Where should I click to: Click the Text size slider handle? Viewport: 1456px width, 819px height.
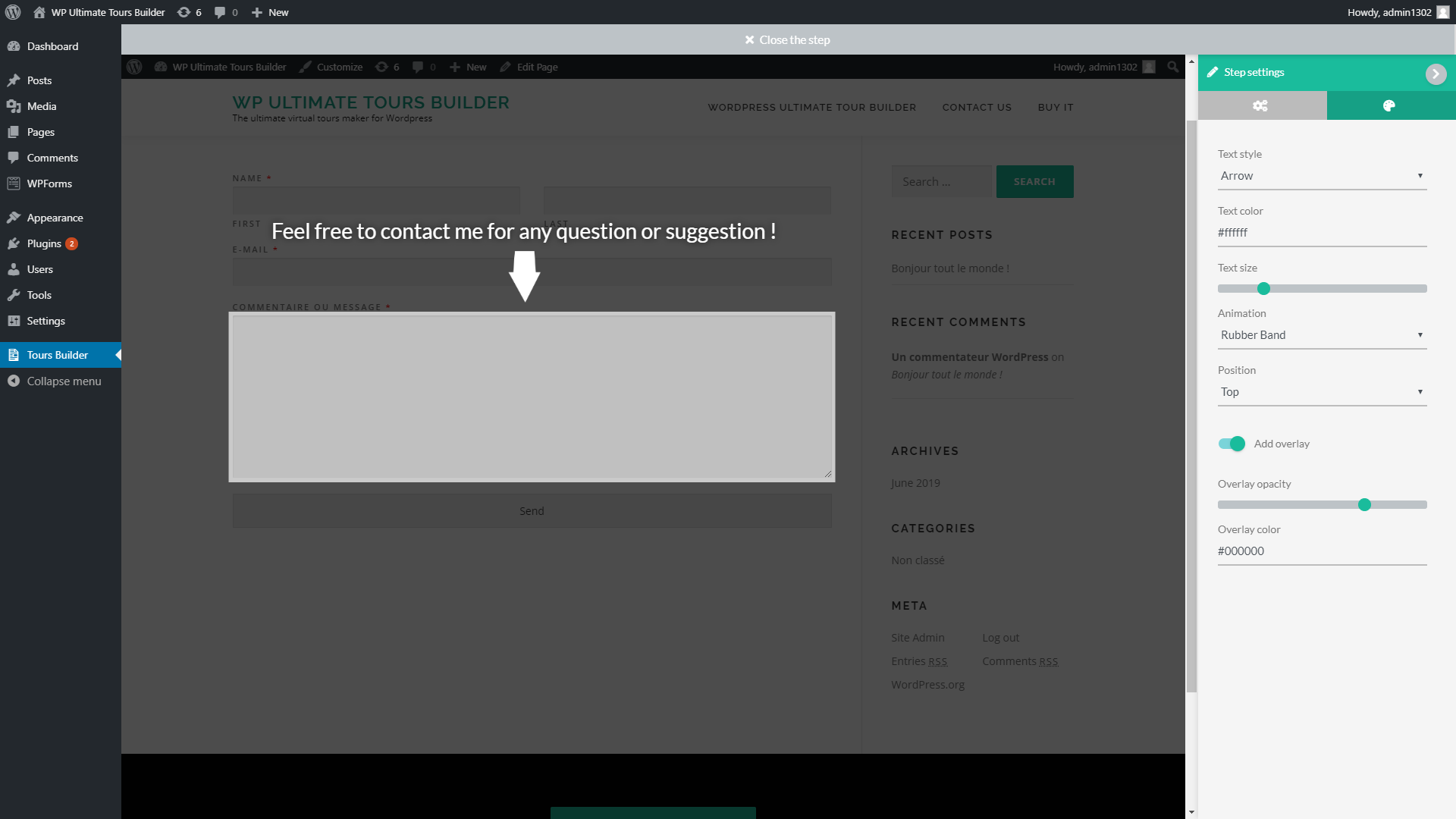click(1263, 289)
